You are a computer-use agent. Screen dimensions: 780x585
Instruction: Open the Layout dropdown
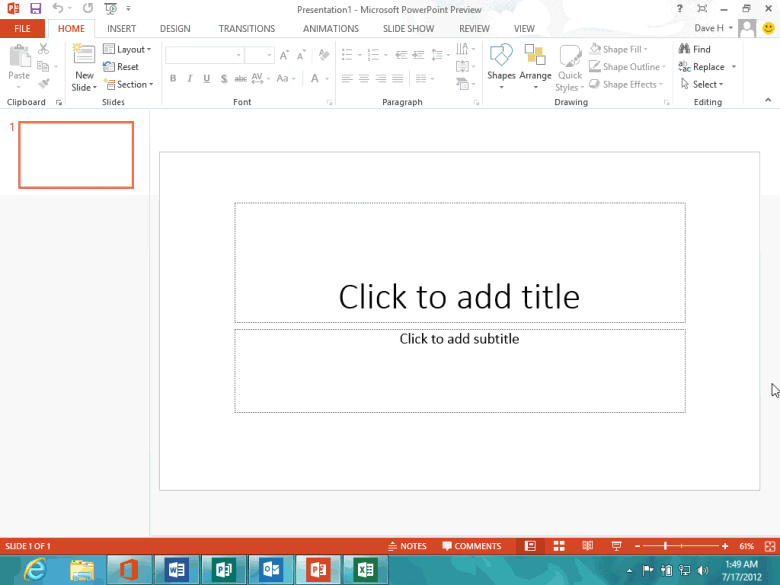point(127,49)
